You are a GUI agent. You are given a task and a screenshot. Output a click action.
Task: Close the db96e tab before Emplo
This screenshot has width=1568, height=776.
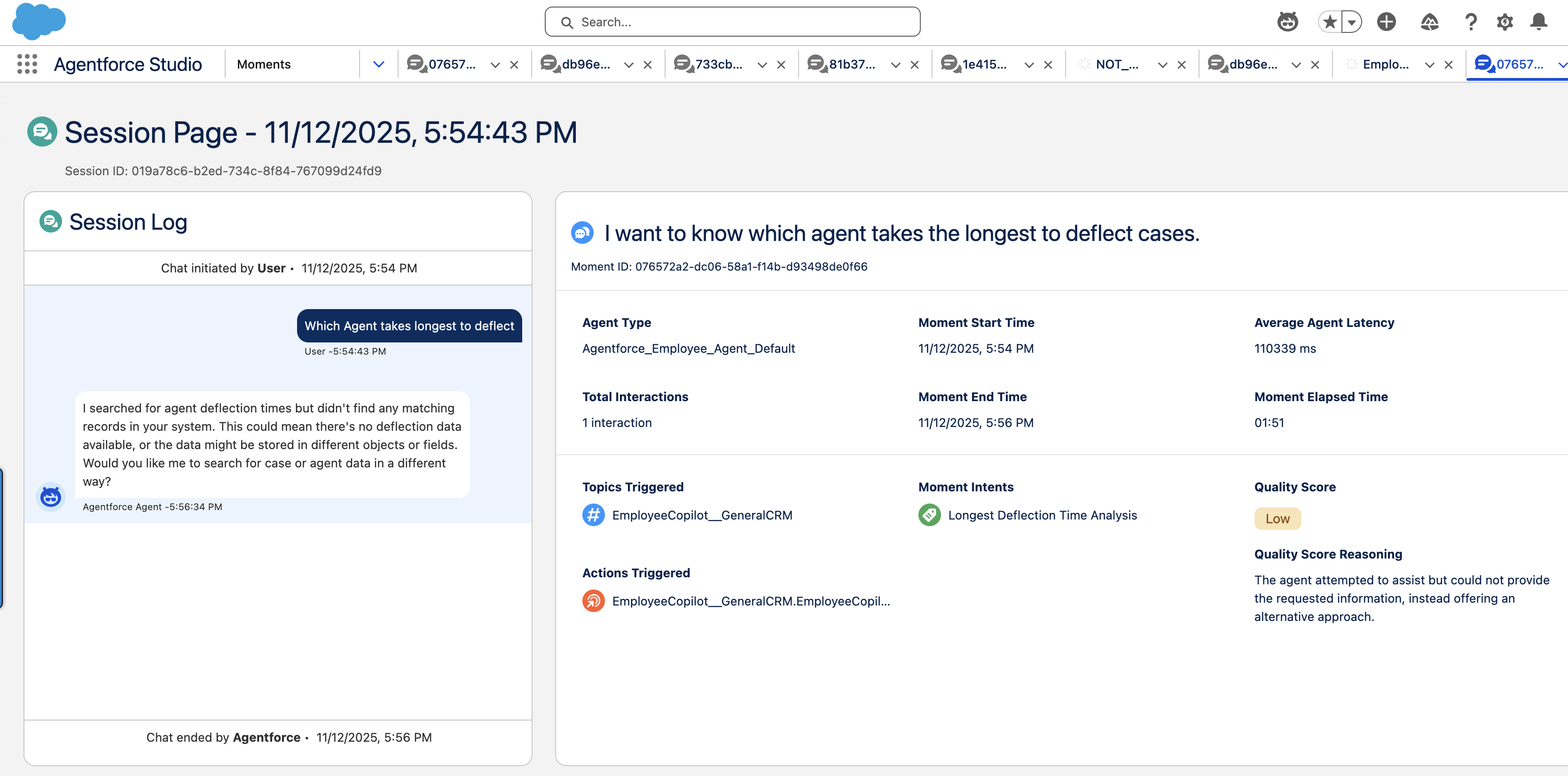(1315, 64)
